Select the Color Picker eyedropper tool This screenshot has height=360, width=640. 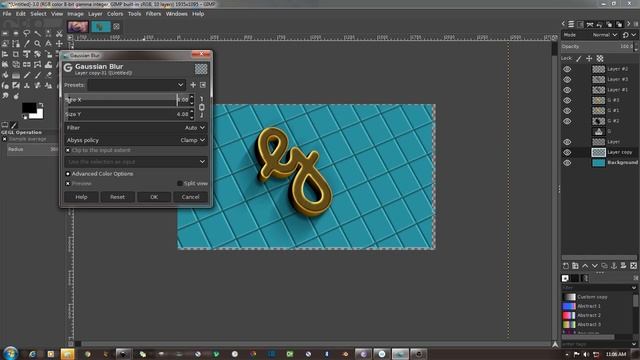pyautogui.click(x=27, y=43)
